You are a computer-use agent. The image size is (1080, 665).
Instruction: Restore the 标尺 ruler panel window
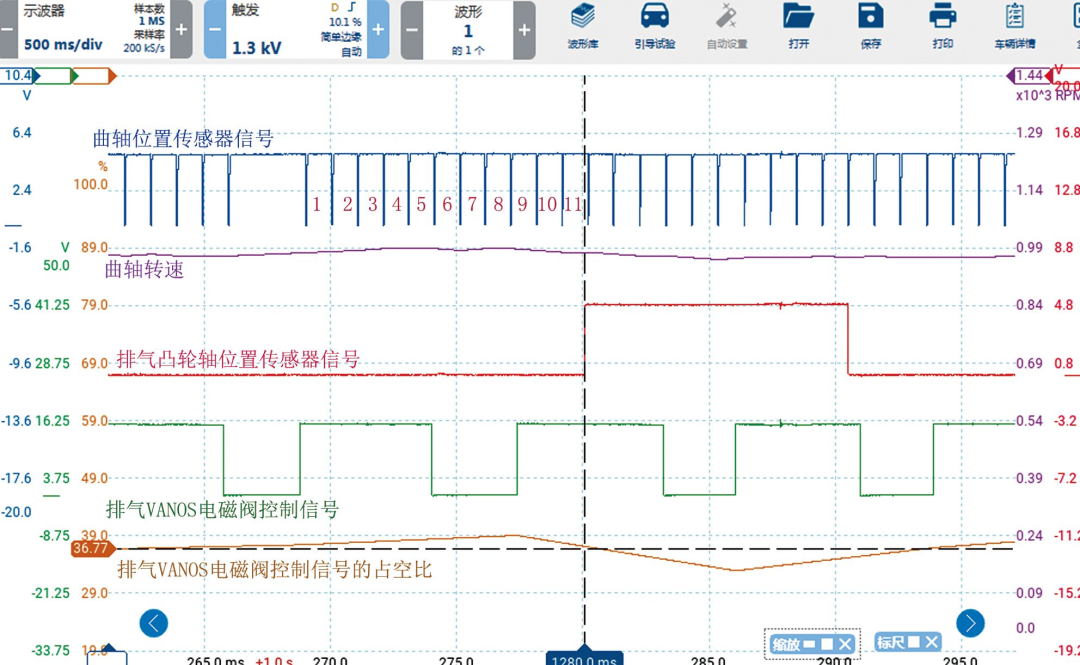tap(913, 642)
